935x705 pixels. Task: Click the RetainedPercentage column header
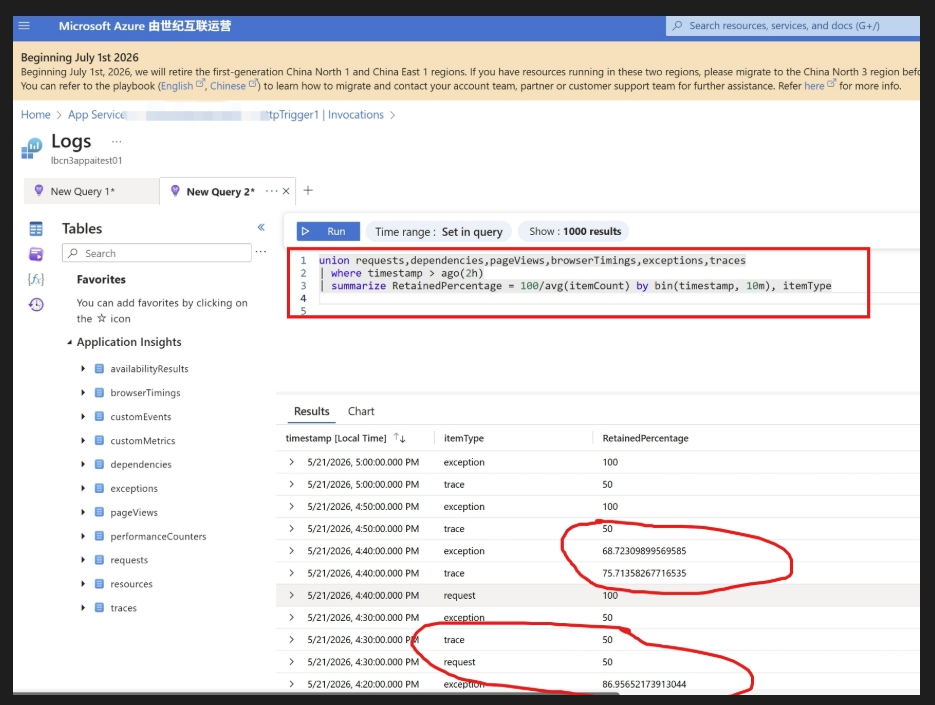(645, 438)
